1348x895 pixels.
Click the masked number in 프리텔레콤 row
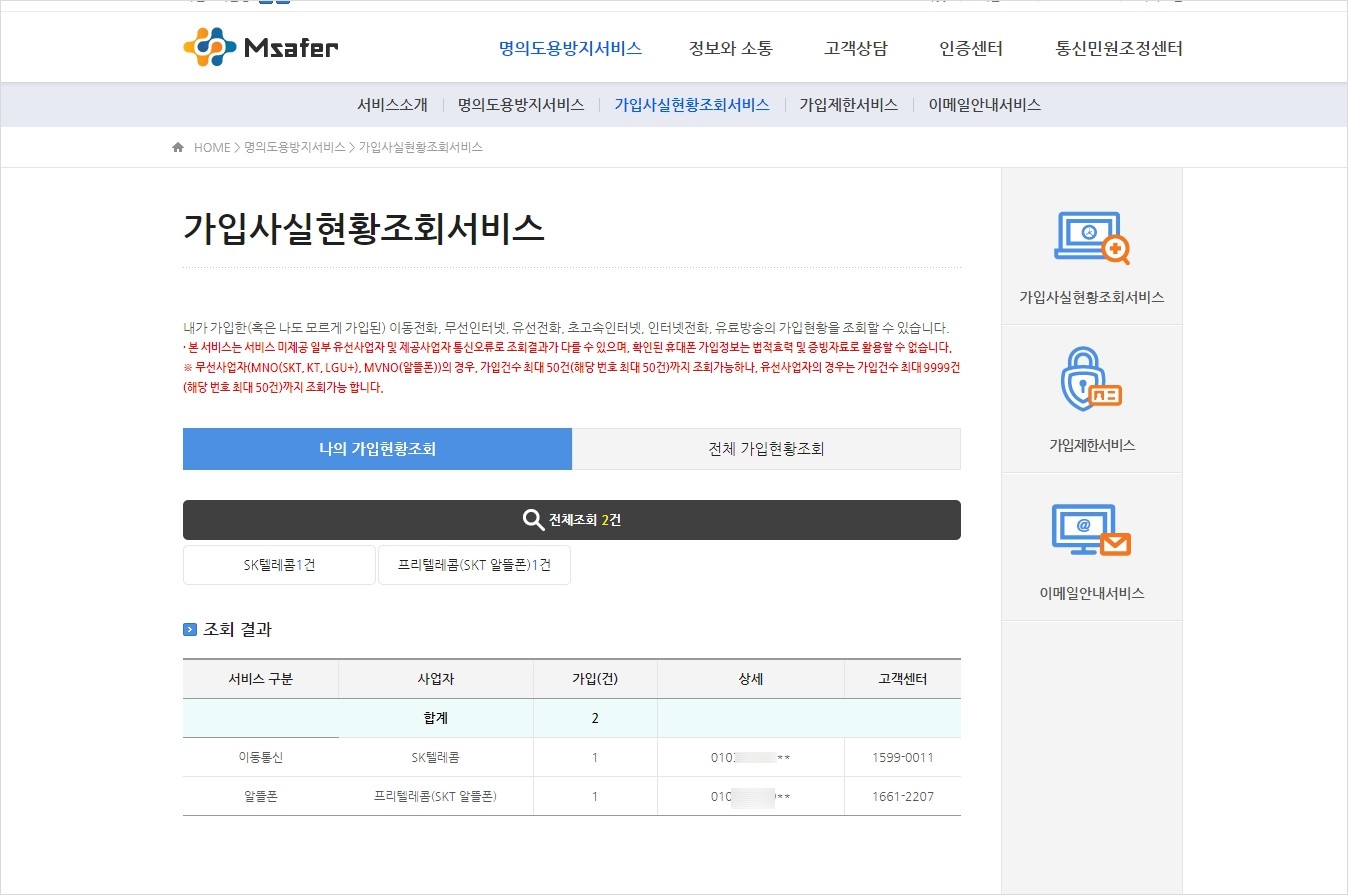(x=751, y=796)
